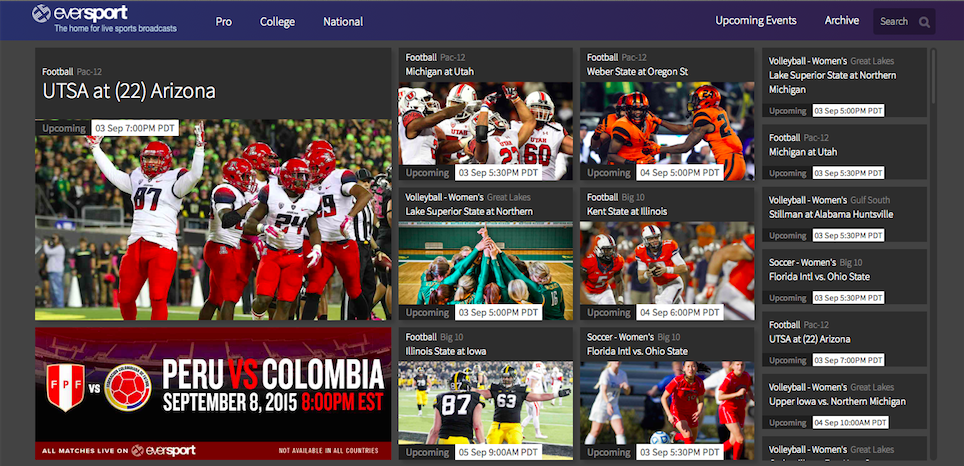Screen dimensions: 964x466
Task: Click the search magnifier icon
Action: tap(924, 22)
